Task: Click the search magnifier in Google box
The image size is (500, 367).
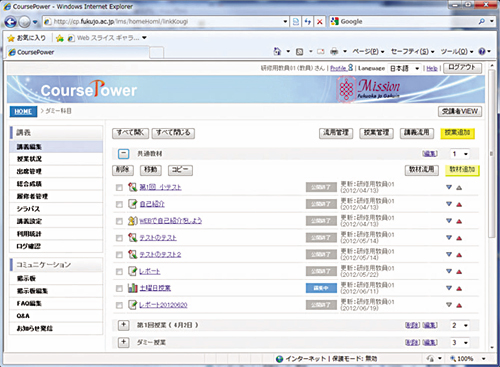Action: coord(482,22)
